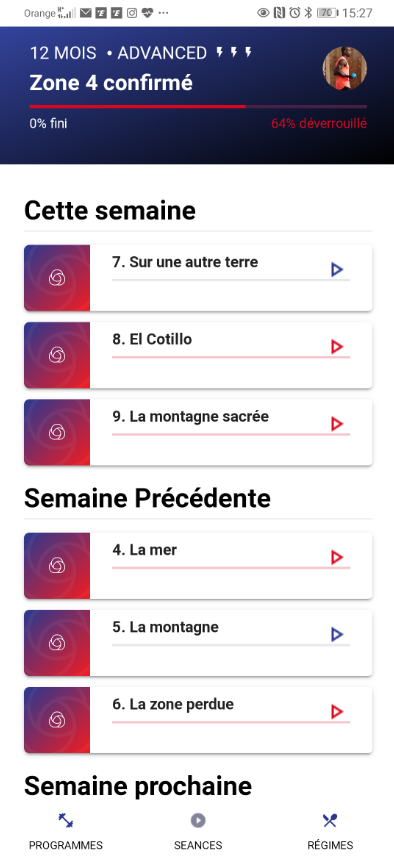Tap the Zone 4 confirmé program header
The height and width of the screenshot is (858, 394).
(111, 83)
